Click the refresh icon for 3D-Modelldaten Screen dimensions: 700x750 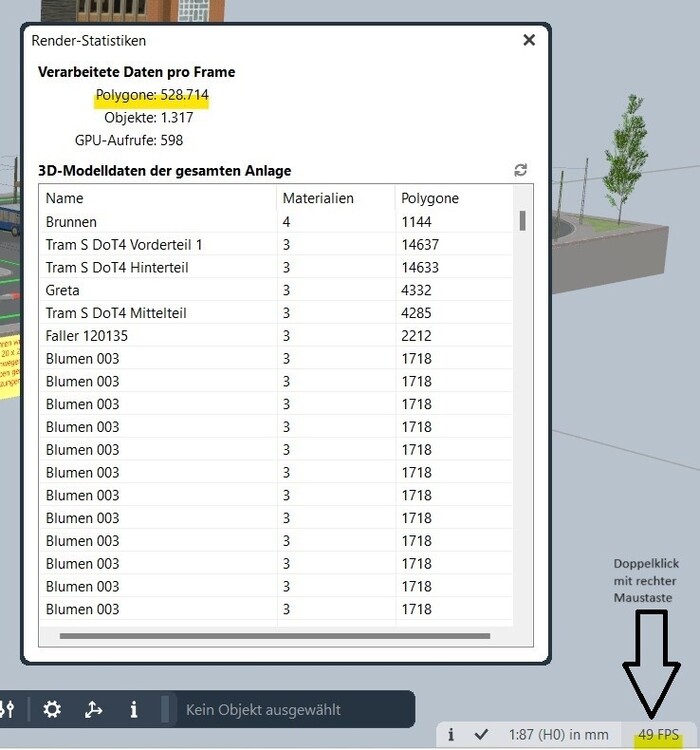coord(521,170)
